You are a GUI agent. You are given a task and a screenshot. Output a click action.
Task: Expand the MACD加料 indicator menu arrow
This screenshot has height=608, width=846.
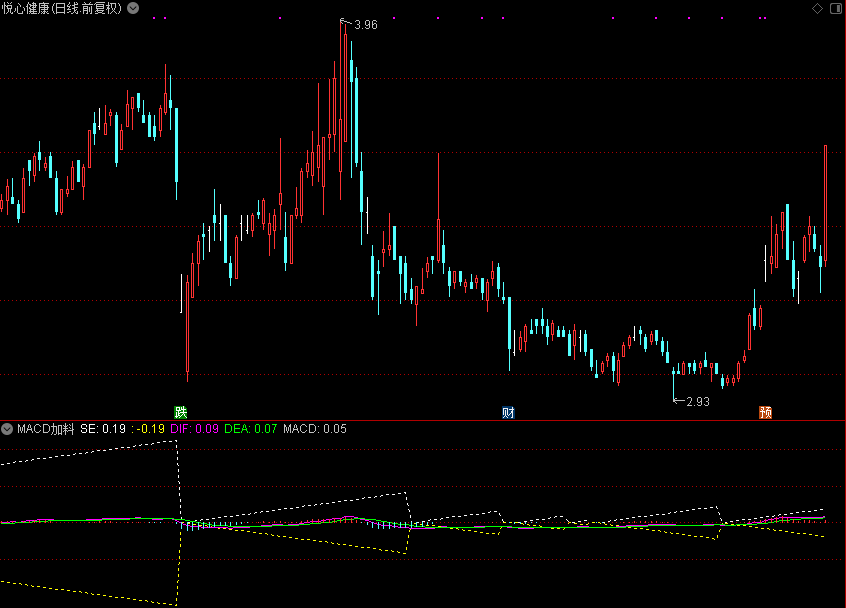click(8, 429)
